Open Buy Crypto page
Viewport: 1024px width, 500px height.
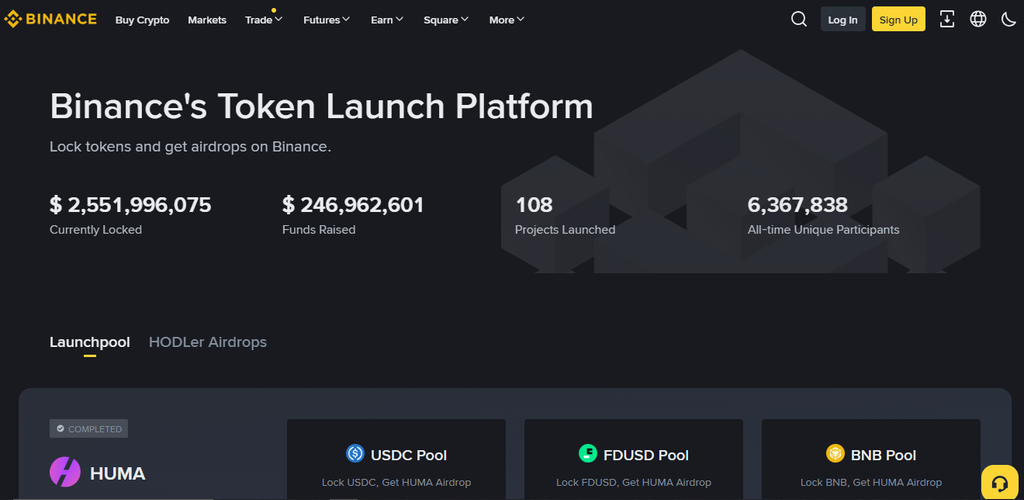tap(142, 20)
